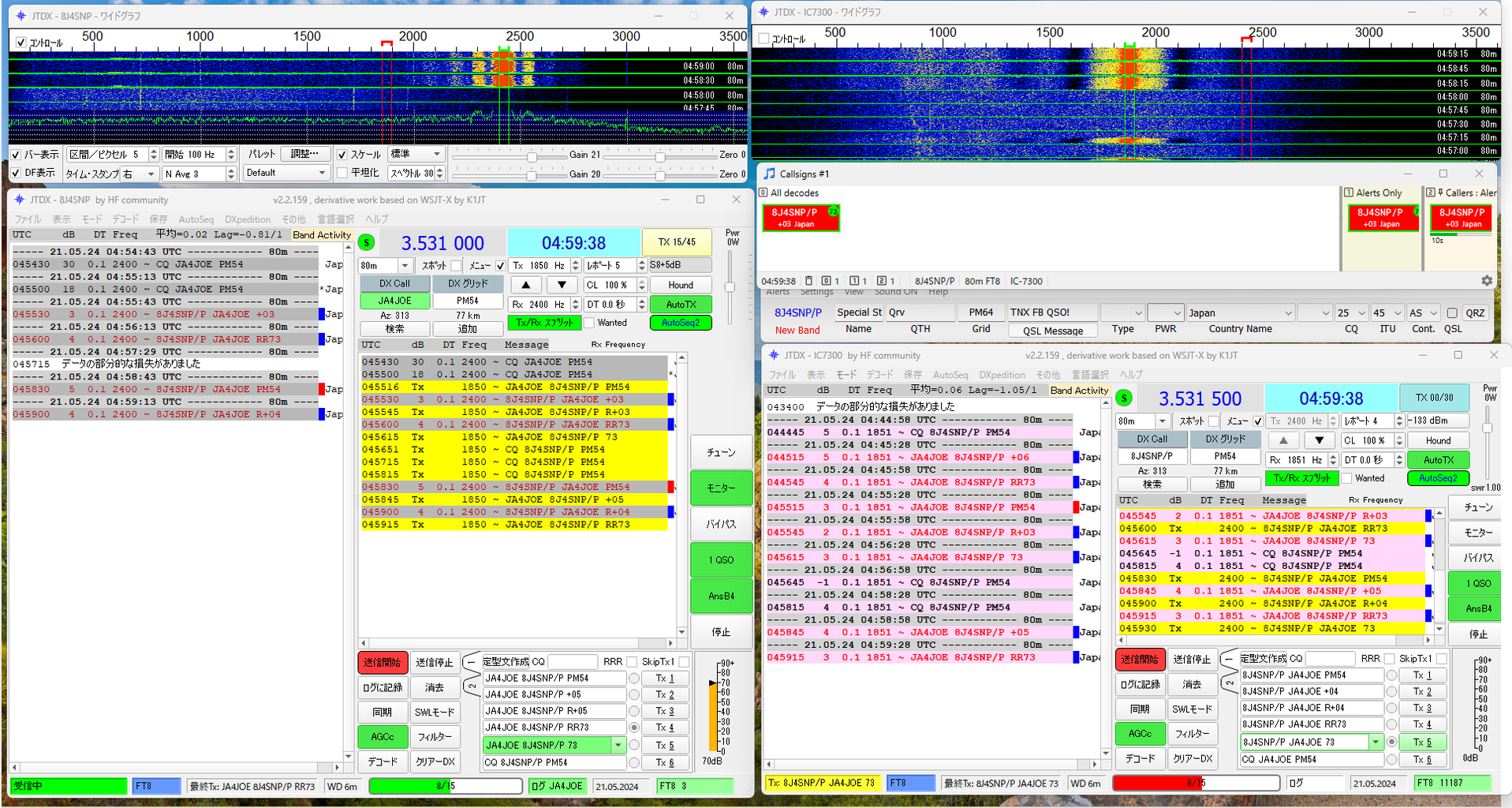Open the ファイル menu in 8J4SNP window
The height and width of the screenshot is (808, 1512).
tap(28, 219)
